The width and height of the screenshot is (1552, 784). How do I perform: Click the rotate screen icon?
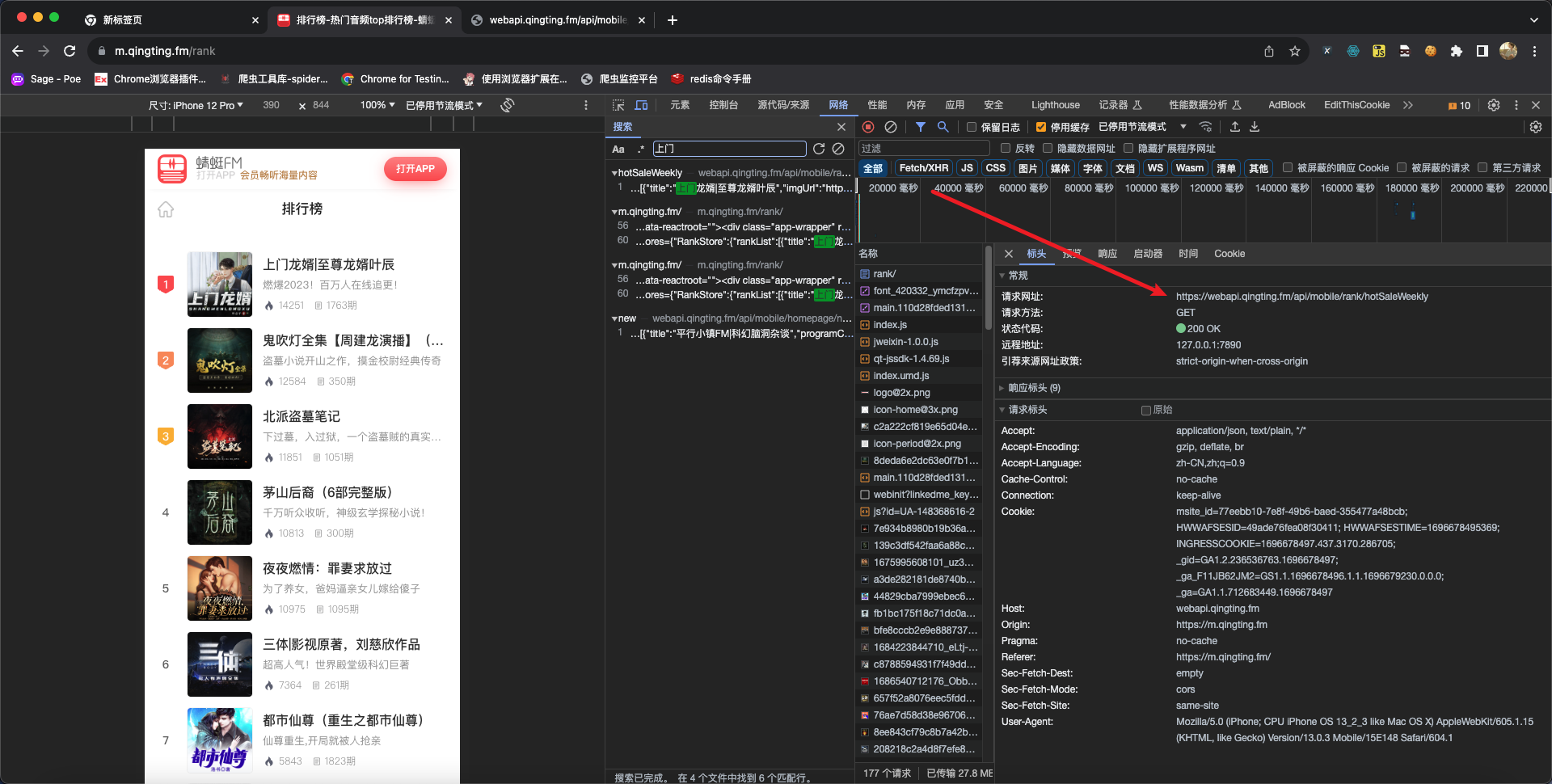click(508, 105)
